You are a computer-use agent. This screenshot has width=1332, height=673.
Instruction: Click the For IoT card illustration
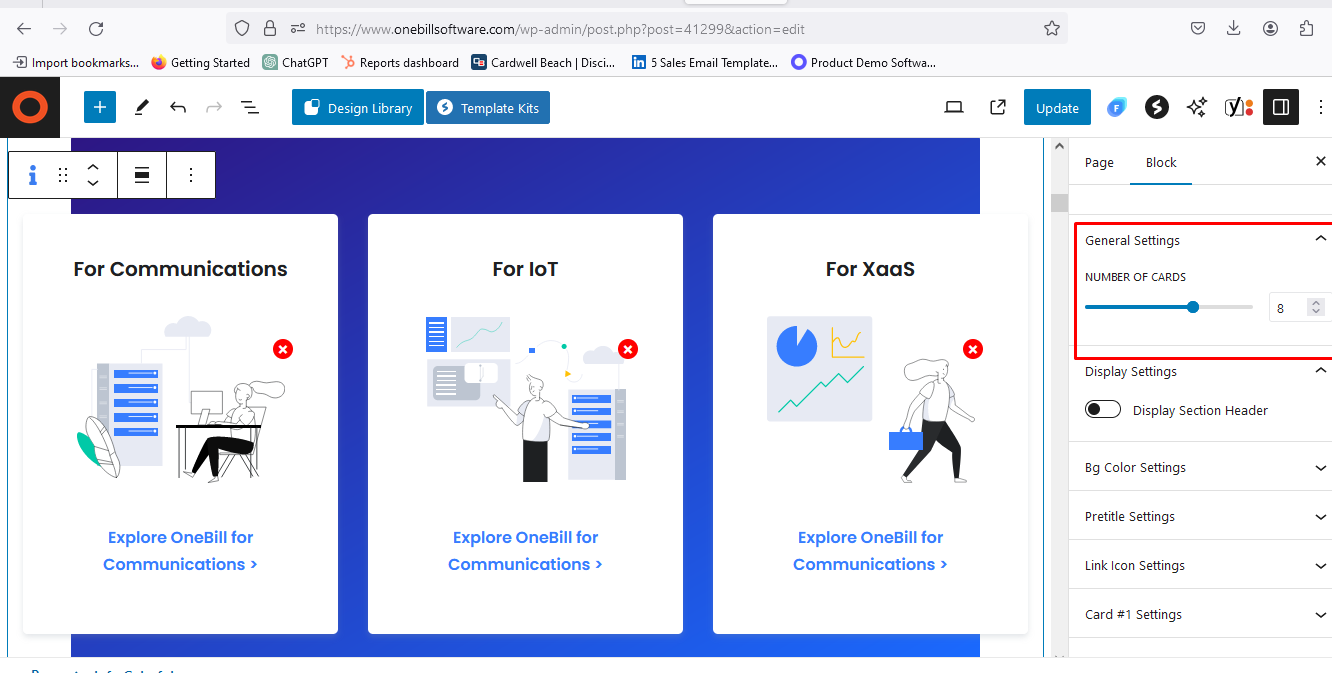[525, 398]
